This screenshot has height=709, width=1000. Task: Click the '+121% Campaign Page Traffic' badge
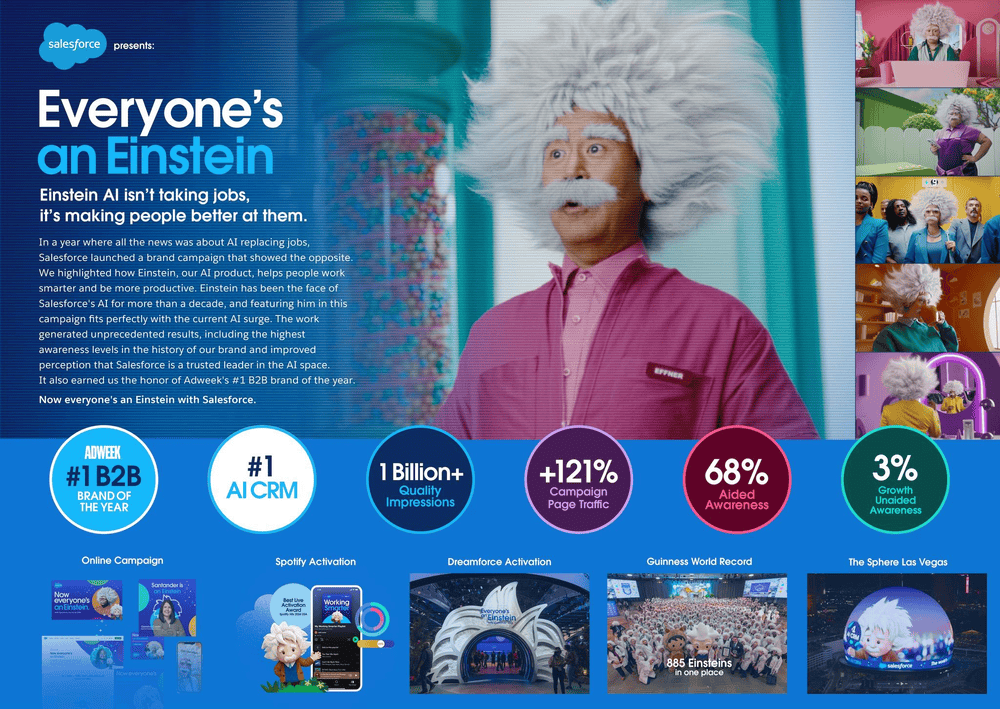(578, 479)
